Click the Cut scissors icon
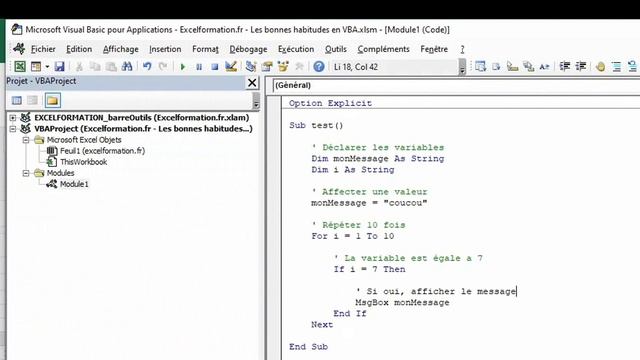Screen dimensions: 640x360 [79, 67]
